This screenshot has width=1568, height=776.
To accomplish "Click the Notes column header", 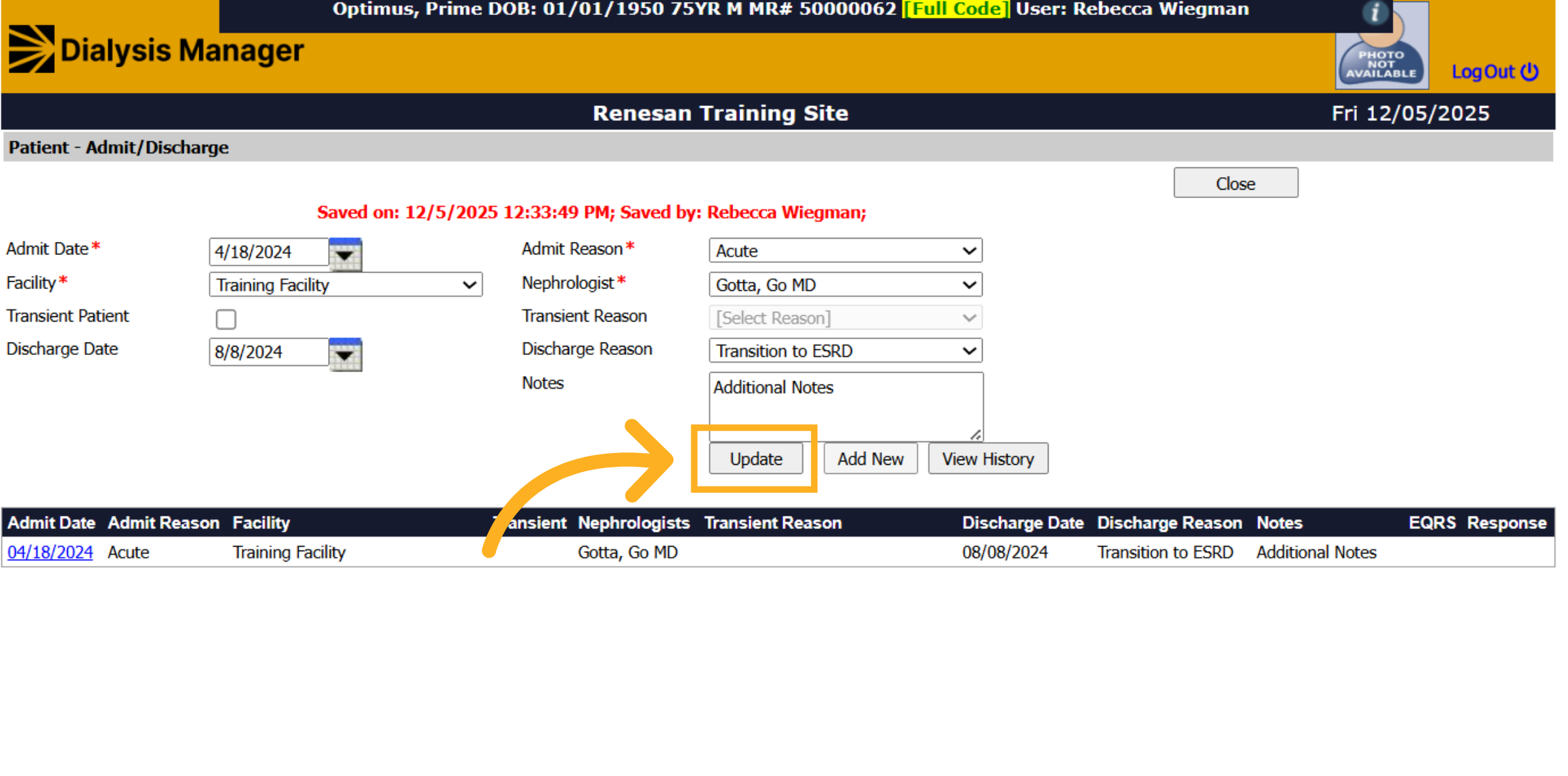I will (1279, 522).
